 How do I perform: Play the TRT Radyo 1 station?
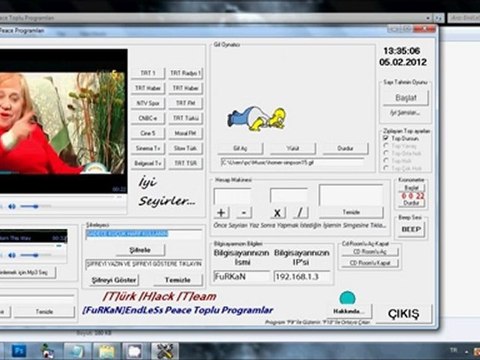pos(185,73)
